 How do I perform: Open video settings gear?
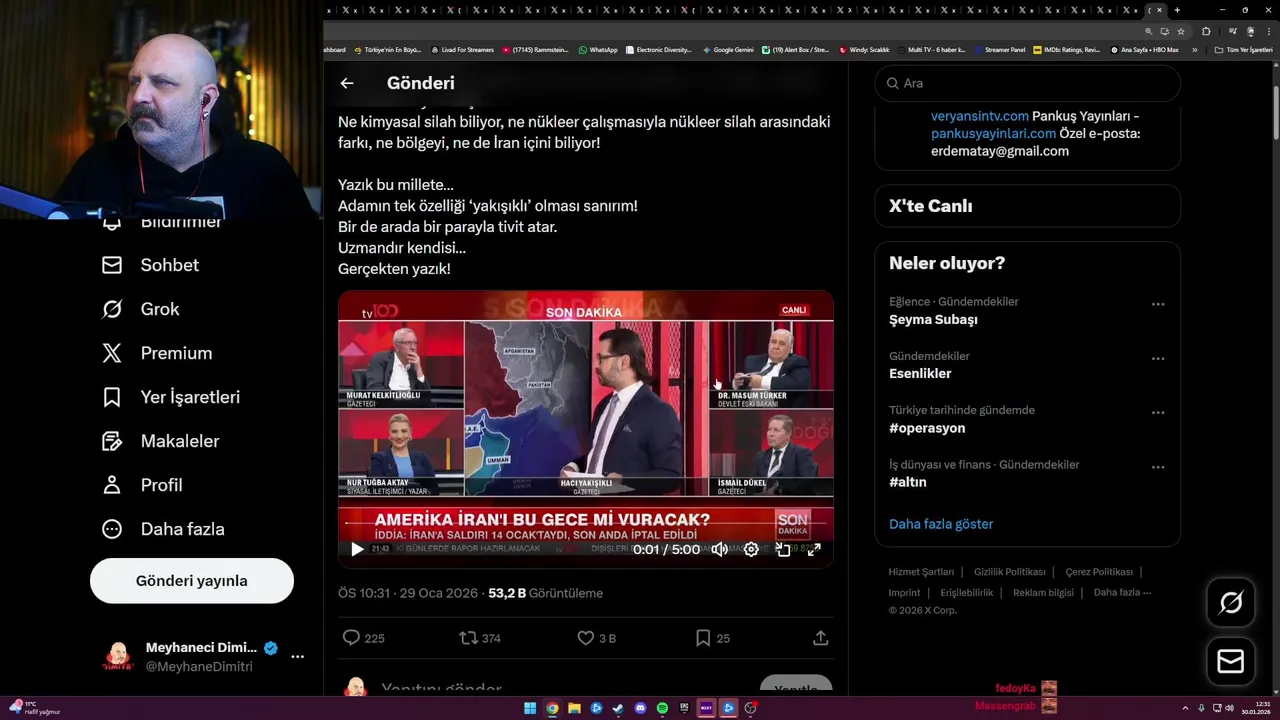tap(751, 549)
